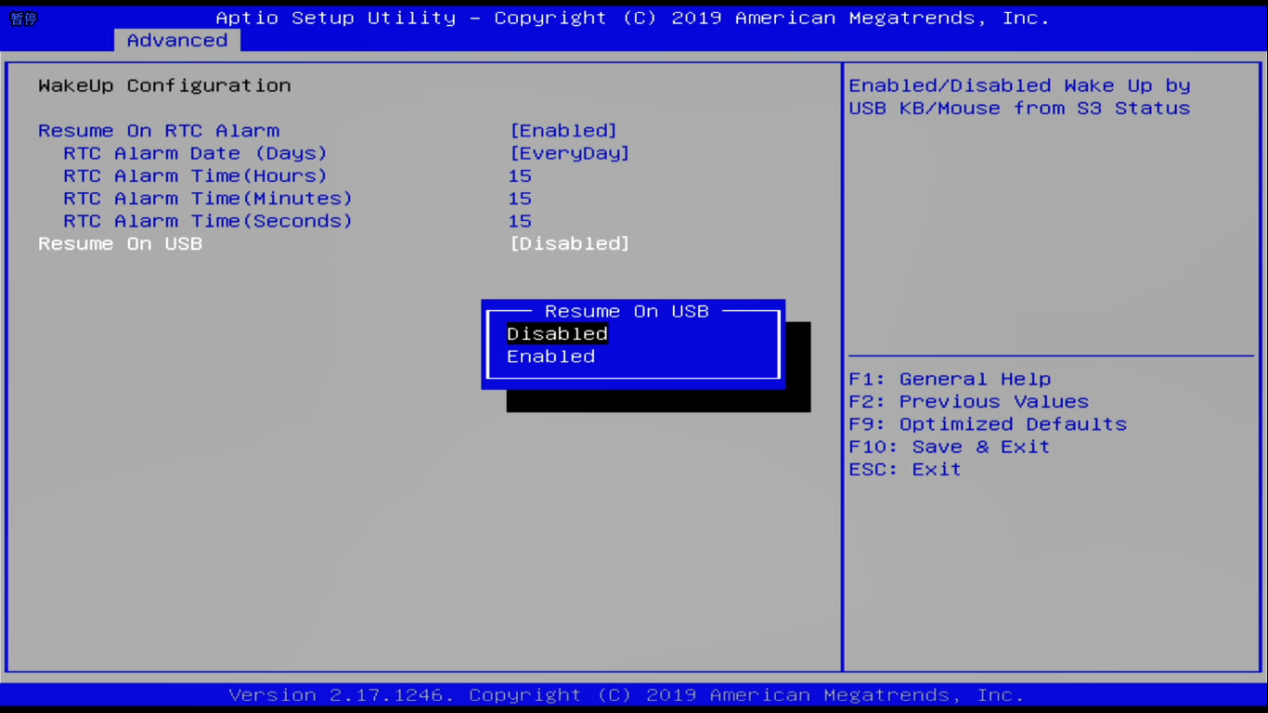Click F10: Save & Exit hint
This screenshot has width=1268, height=713.
point(949,447)
